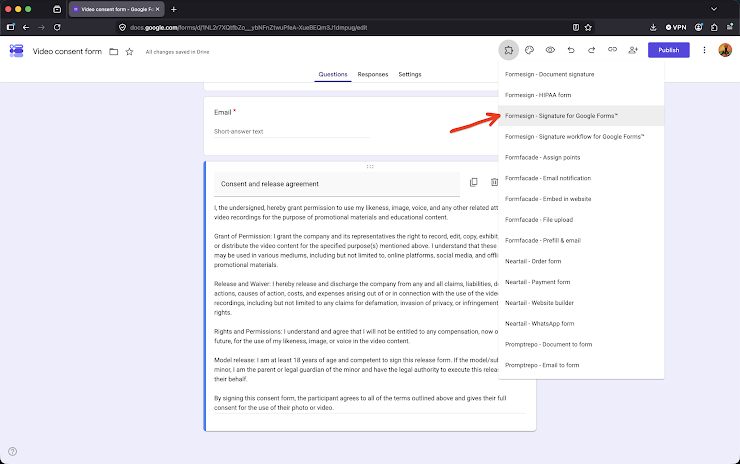This screenshot has width=740, height=464.
Task: Select Promptrepo - Document to form
Action: point(581,344)
